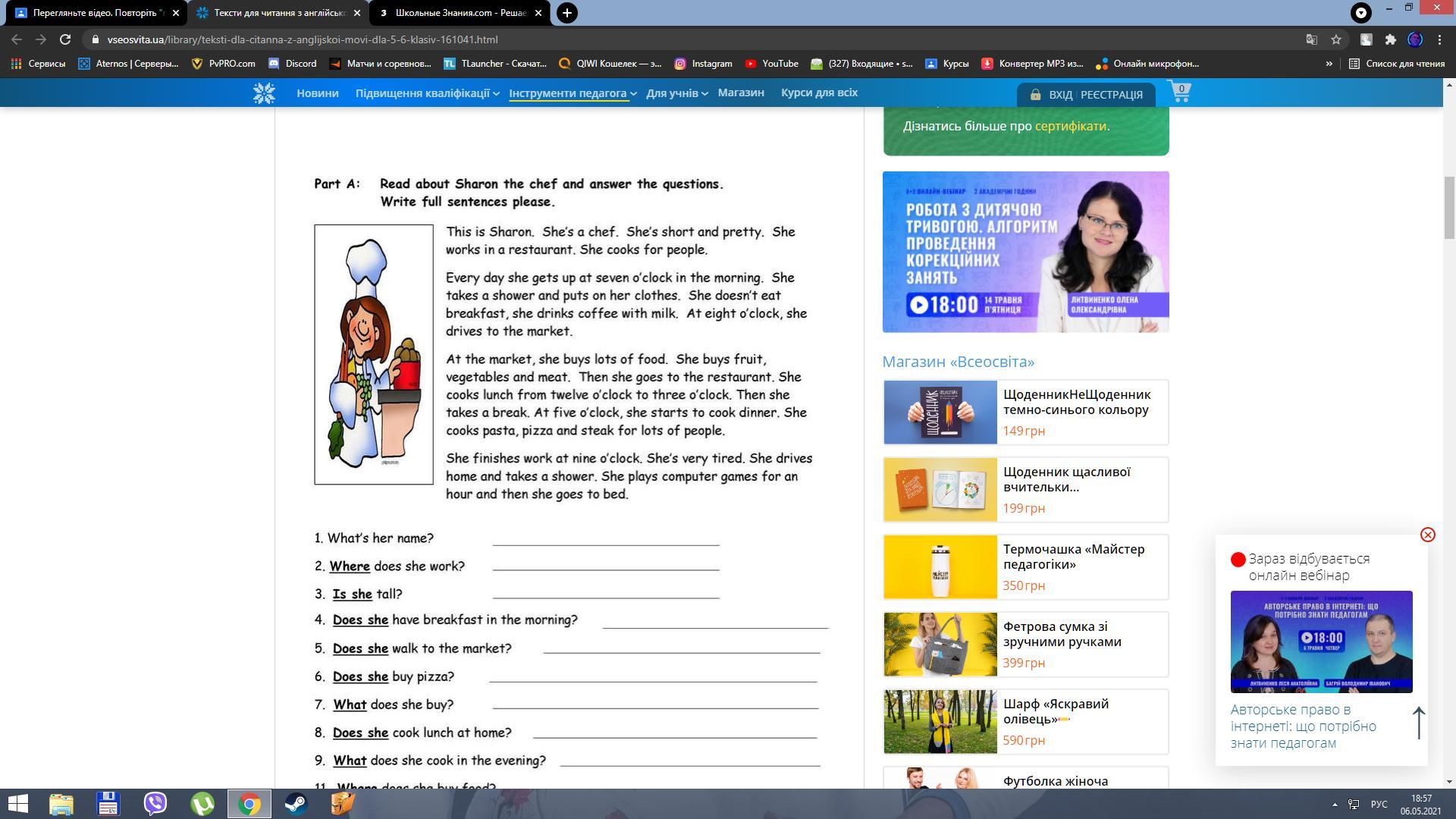The width and height of the screenshot is (1456, 819).
Task: Click the translate page icon in address bar
Action: tap(1311, 39)
